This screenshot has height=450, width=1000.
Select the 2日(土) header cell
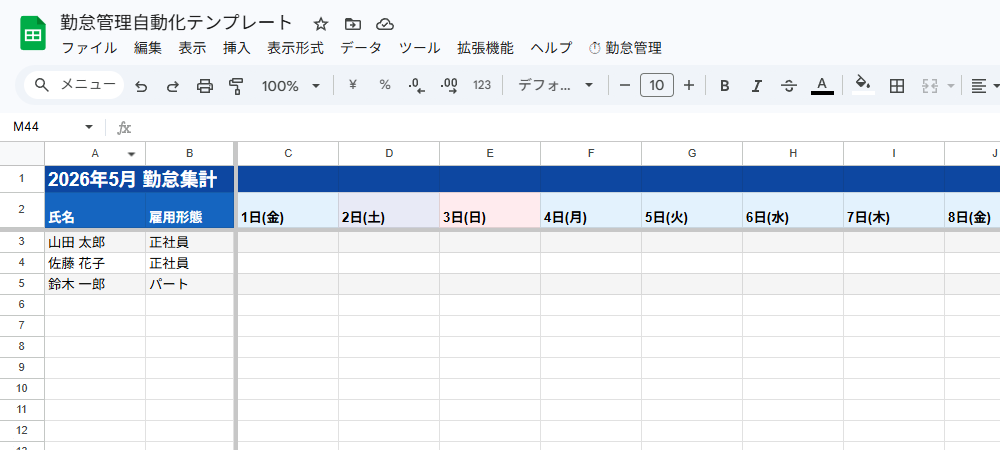point(389,210)
